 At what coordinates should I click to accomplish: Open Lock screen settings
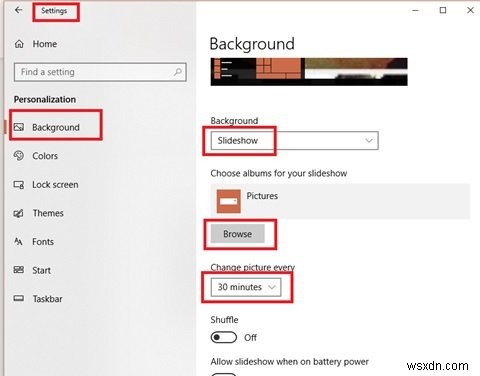click(x=55, y=185)
